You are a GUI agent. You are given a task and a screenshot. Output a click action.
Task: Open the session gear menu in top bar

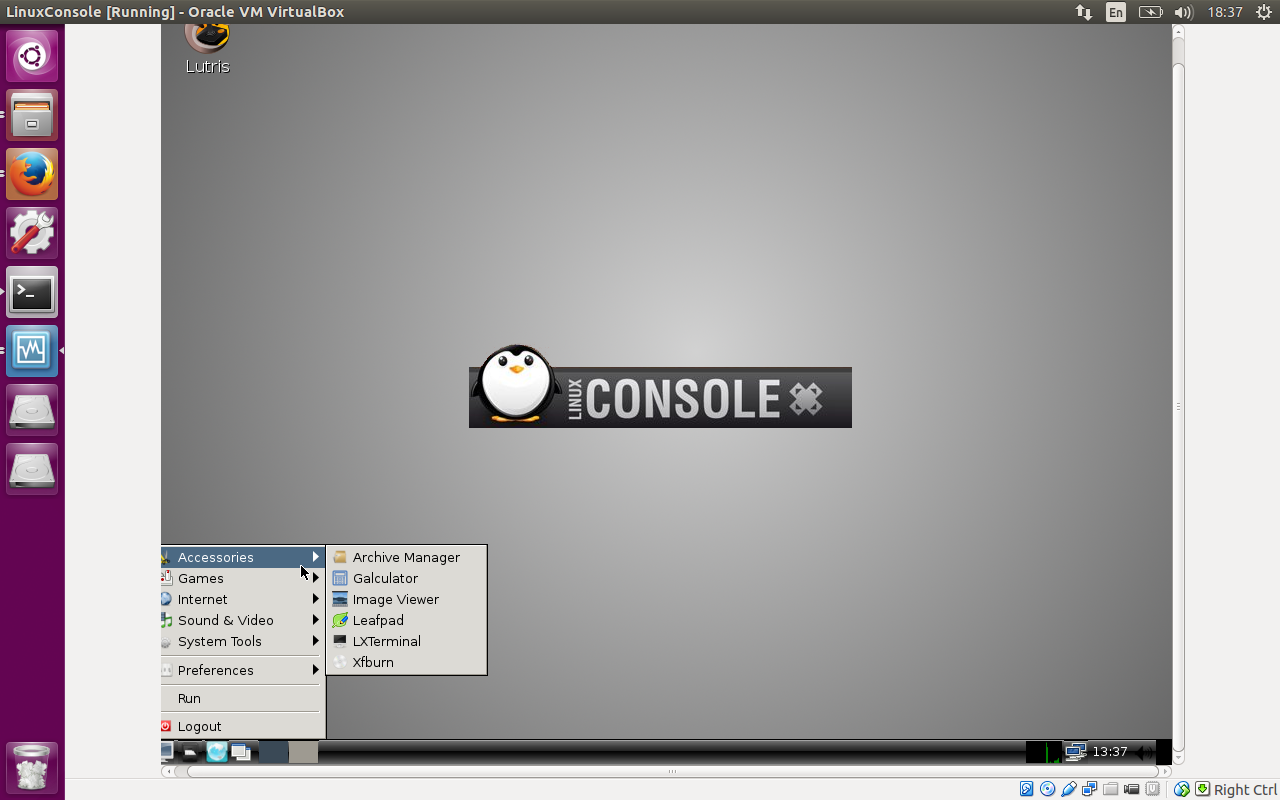click(1263, 12)
